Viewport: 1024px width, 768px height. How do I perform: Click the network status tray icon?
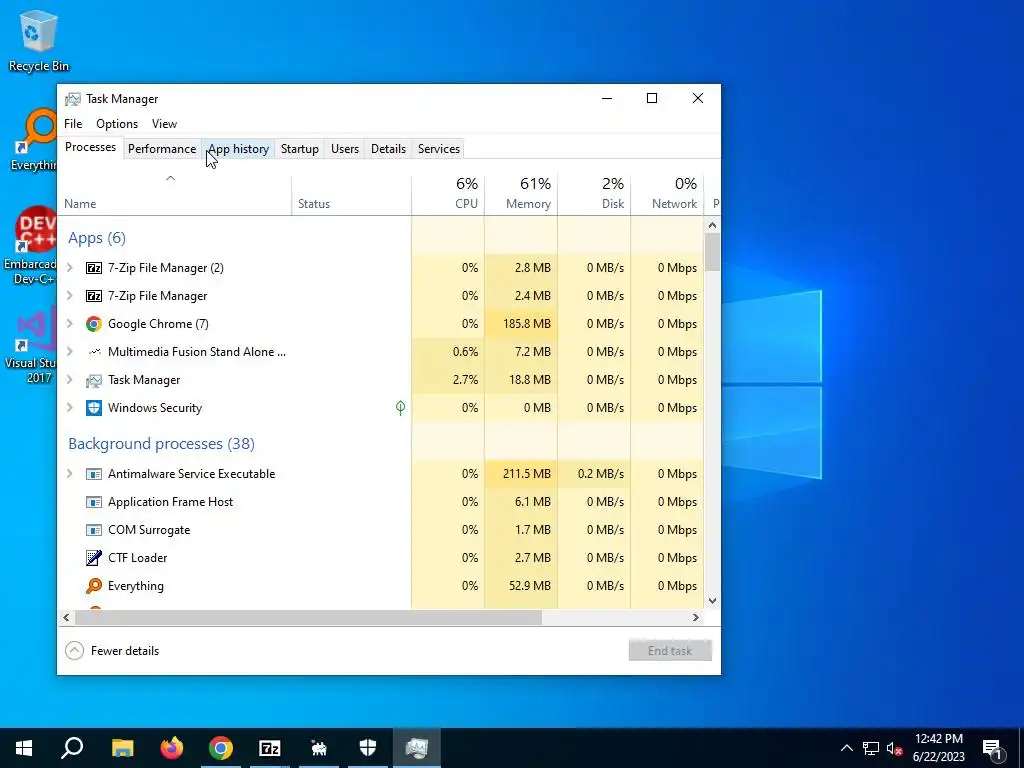click(871, 748)
